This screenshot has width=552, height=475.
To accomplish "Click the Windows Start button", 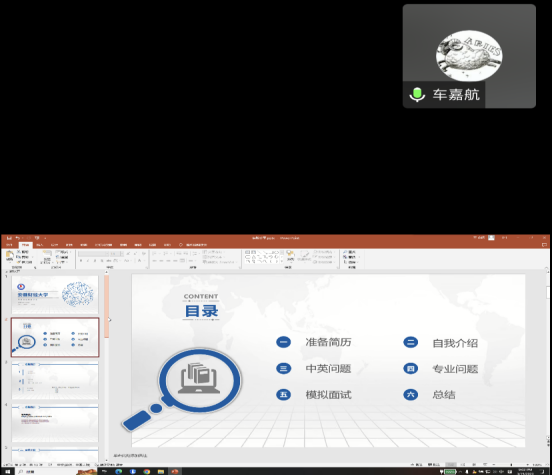I will [x=7, y=471].
